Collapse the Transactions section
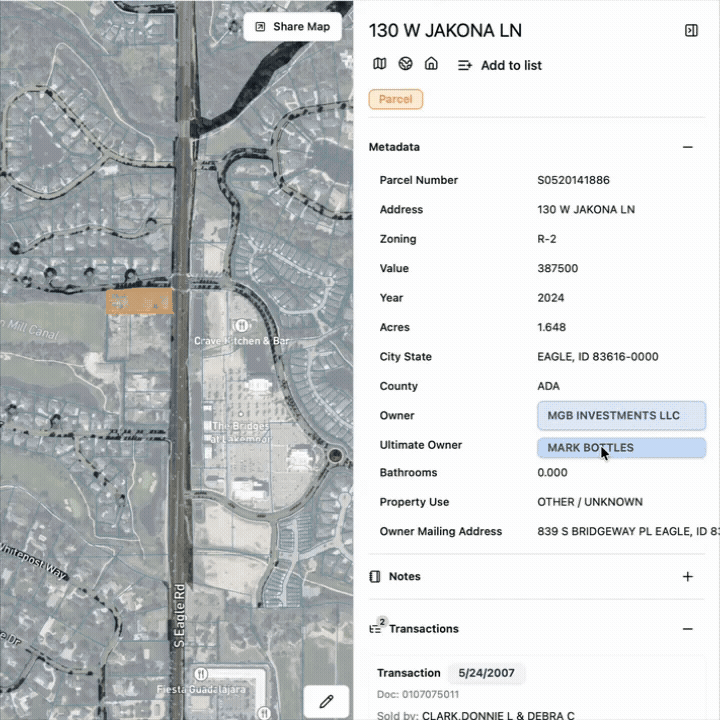This screenshot has width=720, height=720. (x=688, y=629)
